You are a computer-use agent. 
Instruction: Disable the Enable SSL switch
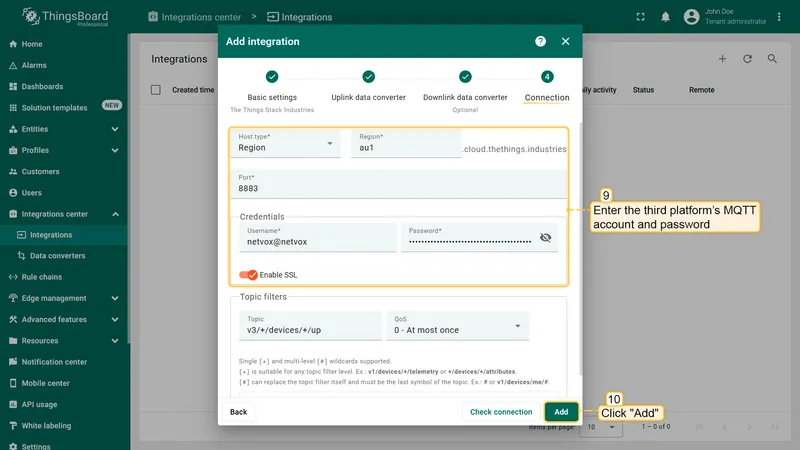[248, 274]
